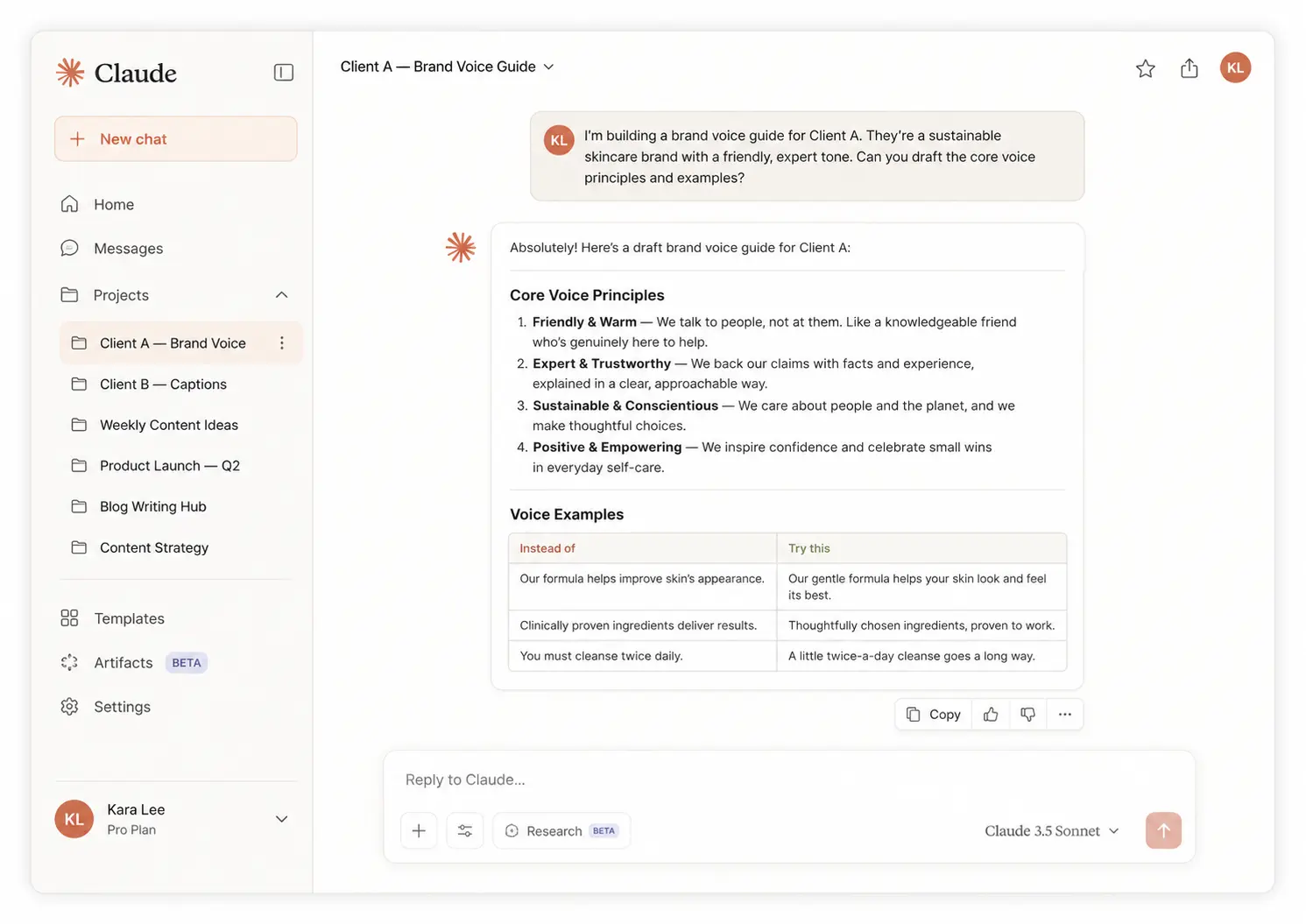Click the Templates grid icon
The image size is (1306, 924).
[x=70, y=618]
